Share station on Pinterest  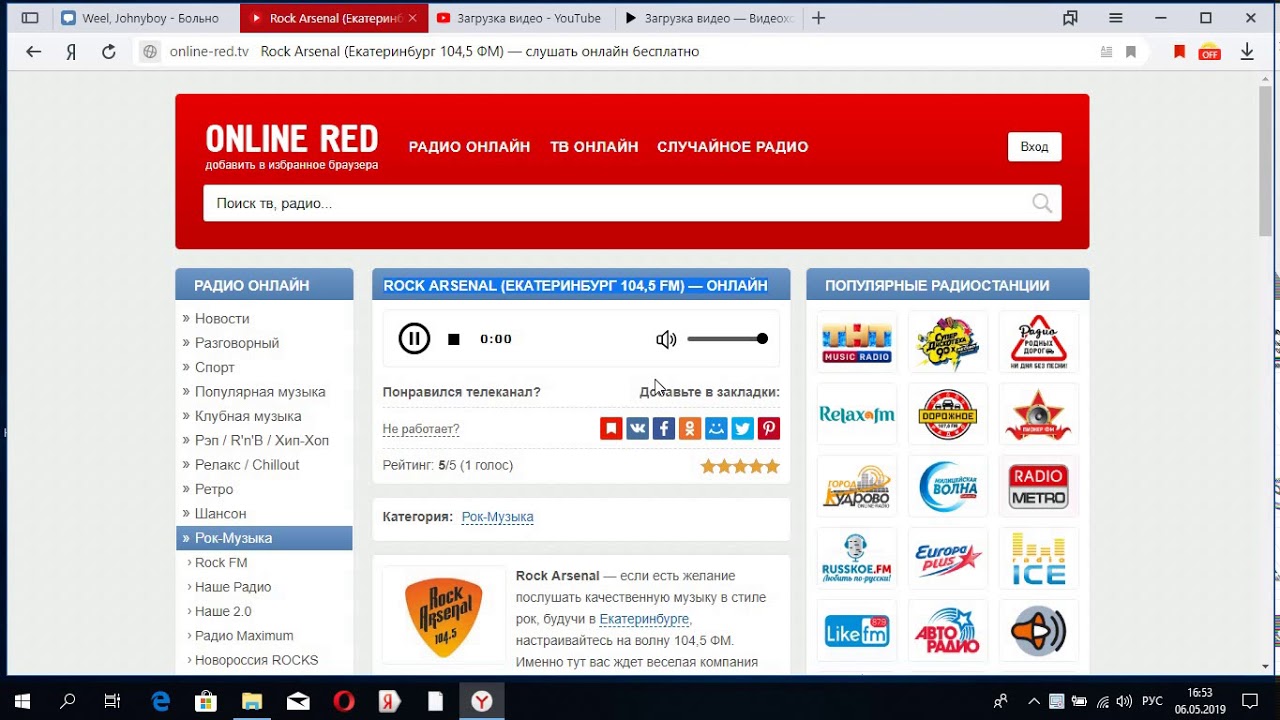coord(768,429)
